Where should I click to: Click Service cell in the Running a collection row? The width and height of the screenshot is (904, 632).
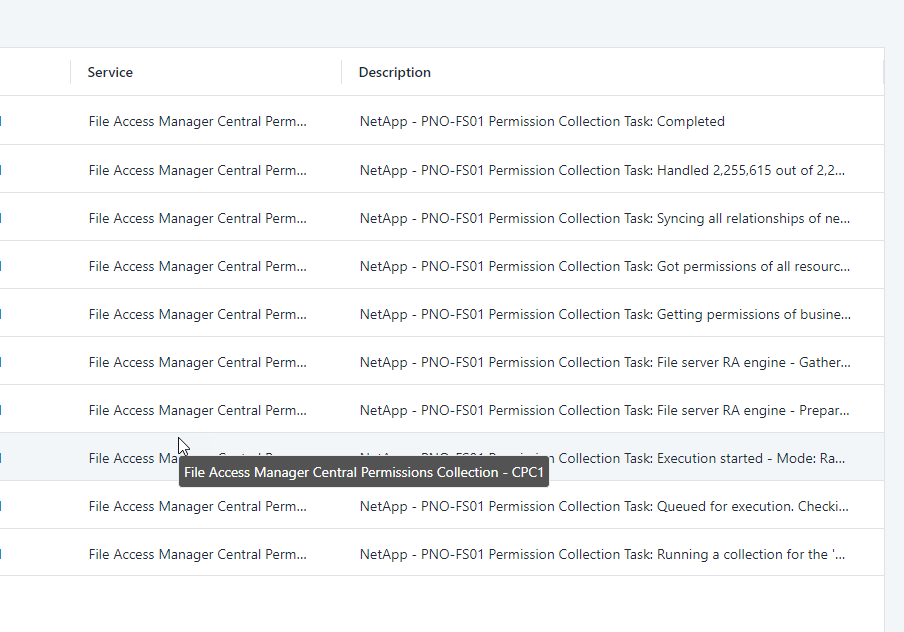[197, 554]
